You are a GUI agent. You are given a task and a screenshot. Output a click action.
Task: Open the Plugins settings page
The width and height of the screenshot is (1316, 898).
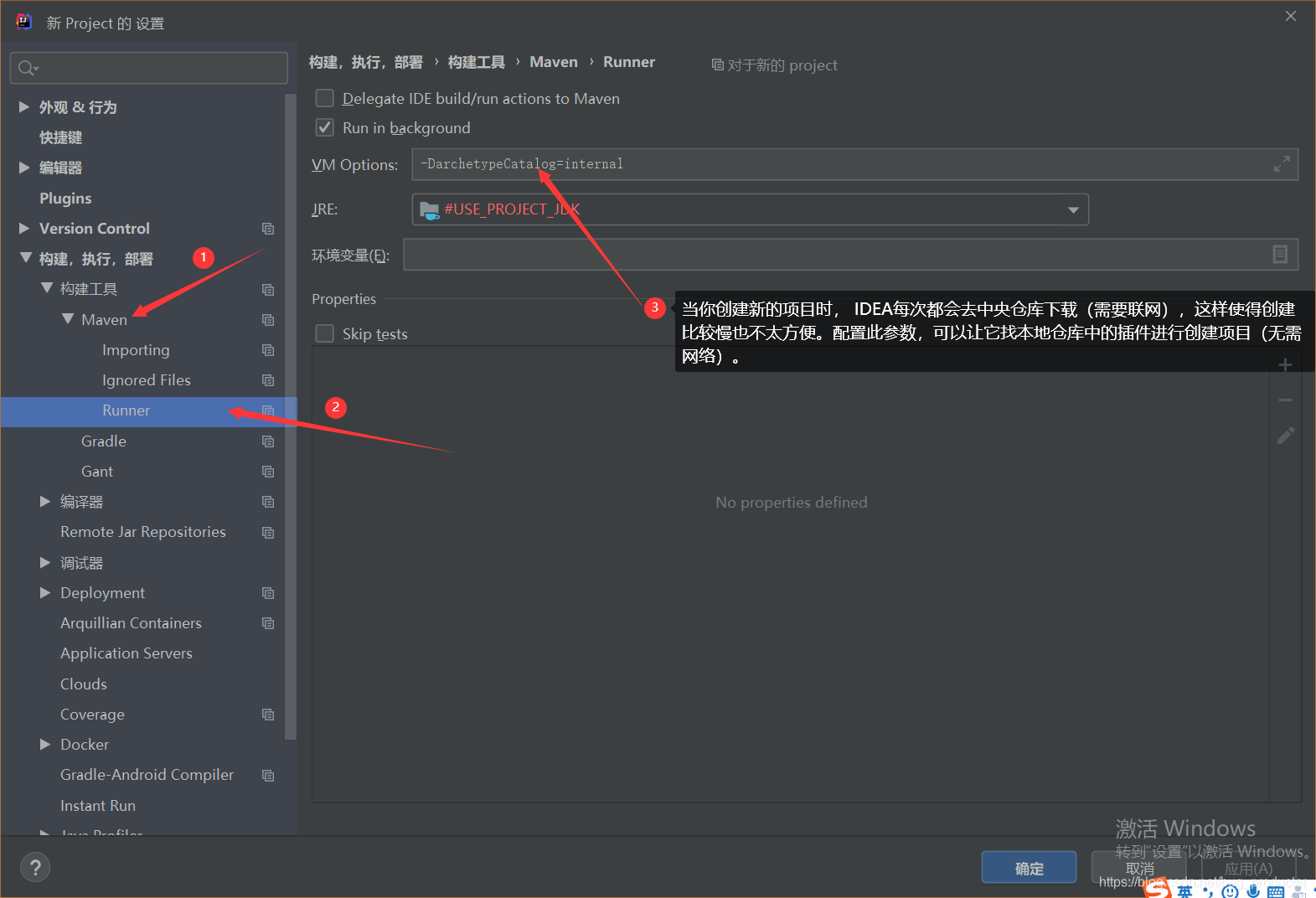point(65,198)
